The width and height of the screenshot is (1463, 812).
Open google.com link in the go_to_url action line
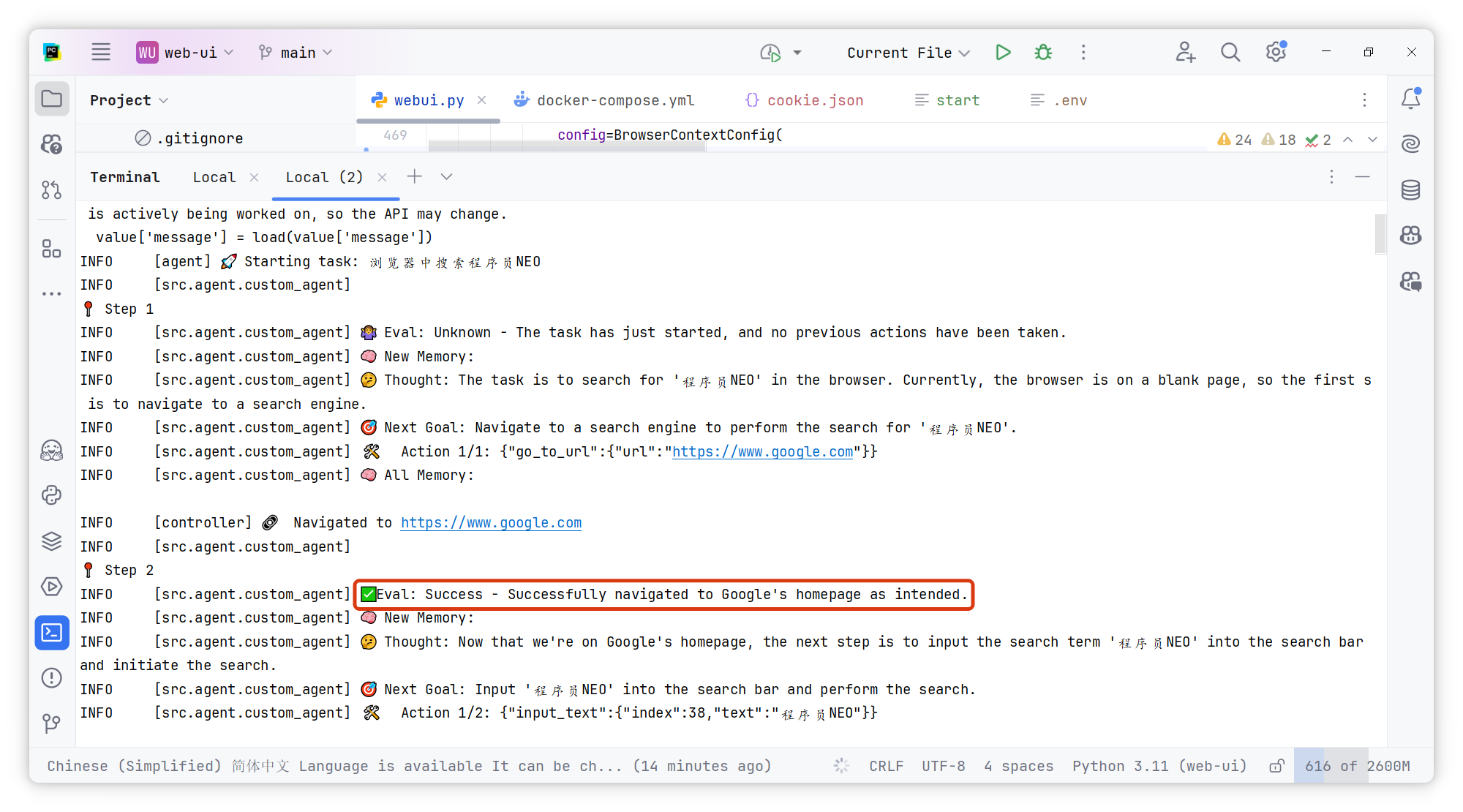(762, 451)
